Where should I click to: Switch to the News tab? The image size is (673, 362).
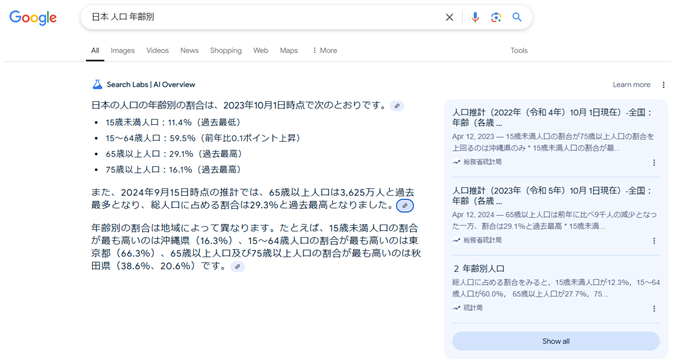click(189, 51)
